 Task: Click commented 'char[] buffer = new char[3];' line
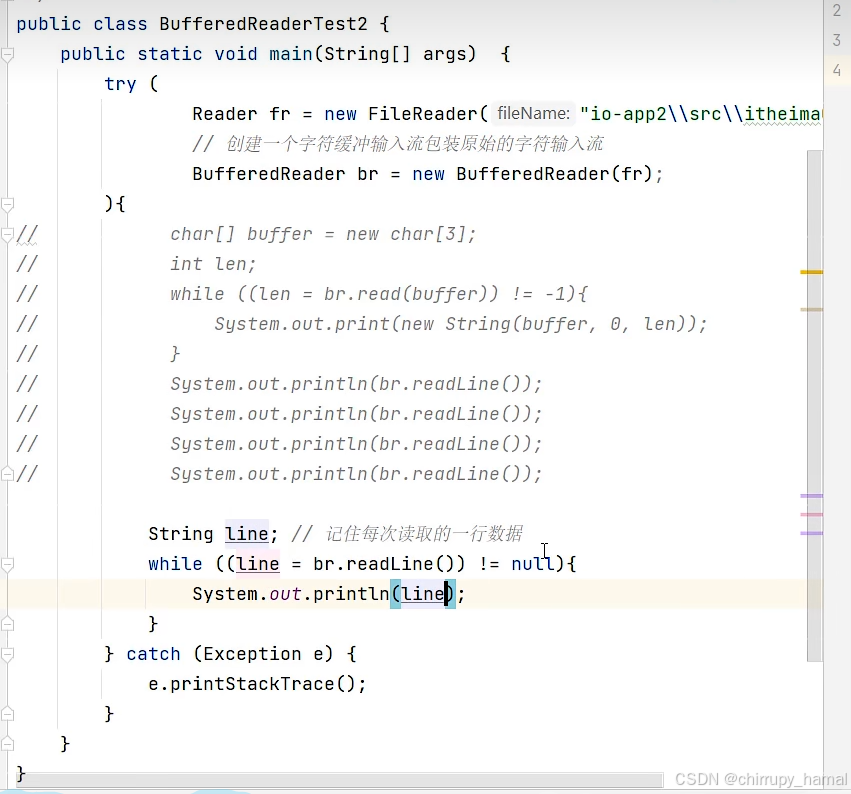[323, 234]
